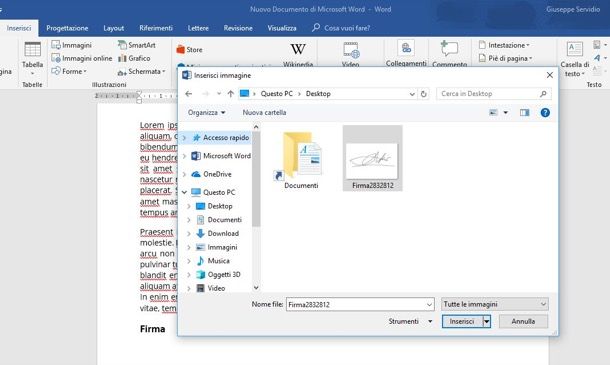Refresh the Desktop folder view
This screenshot has height=365, width=610.
[x=424, y=94]
